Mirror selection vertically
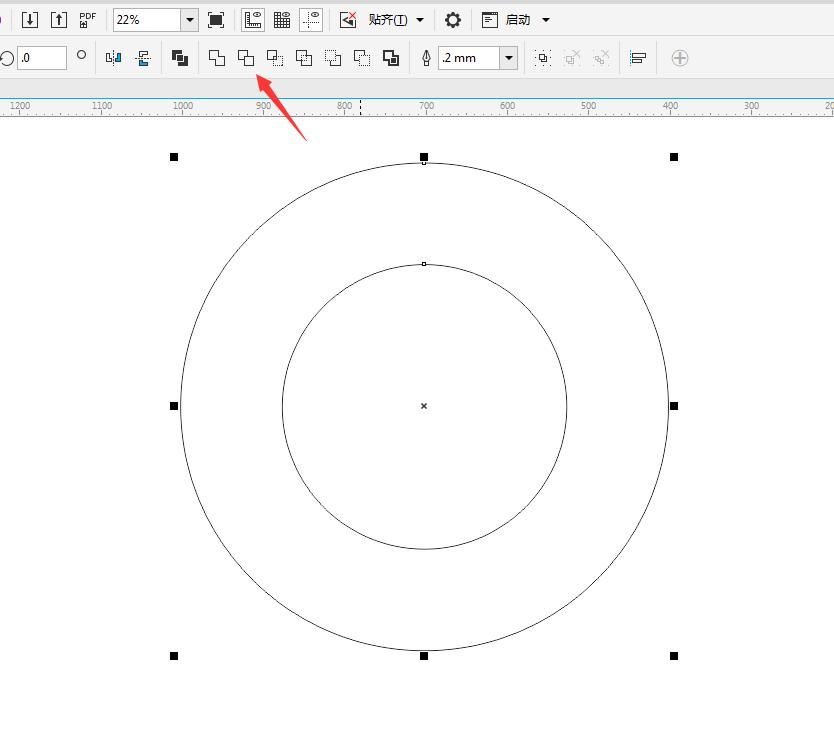The height and width of the screenshot is (735, 834). (143, 58)
